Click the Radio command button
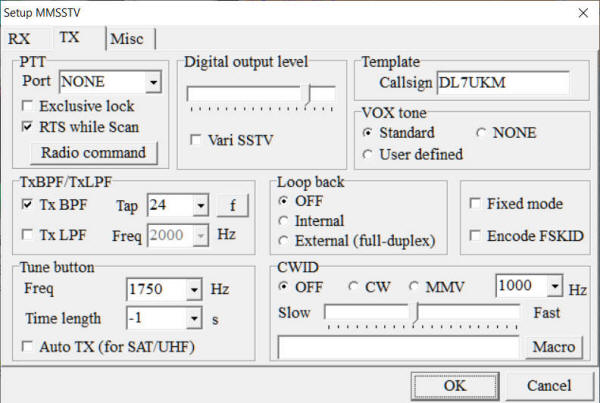The width and height of the screenshot is (600, 403). coord(94,153)
